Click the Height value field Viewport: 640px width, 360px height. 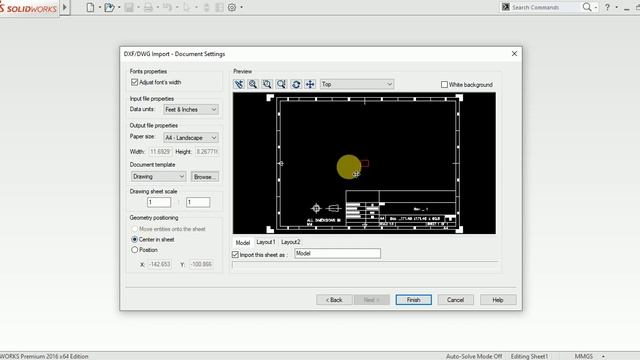click(207, 151)
